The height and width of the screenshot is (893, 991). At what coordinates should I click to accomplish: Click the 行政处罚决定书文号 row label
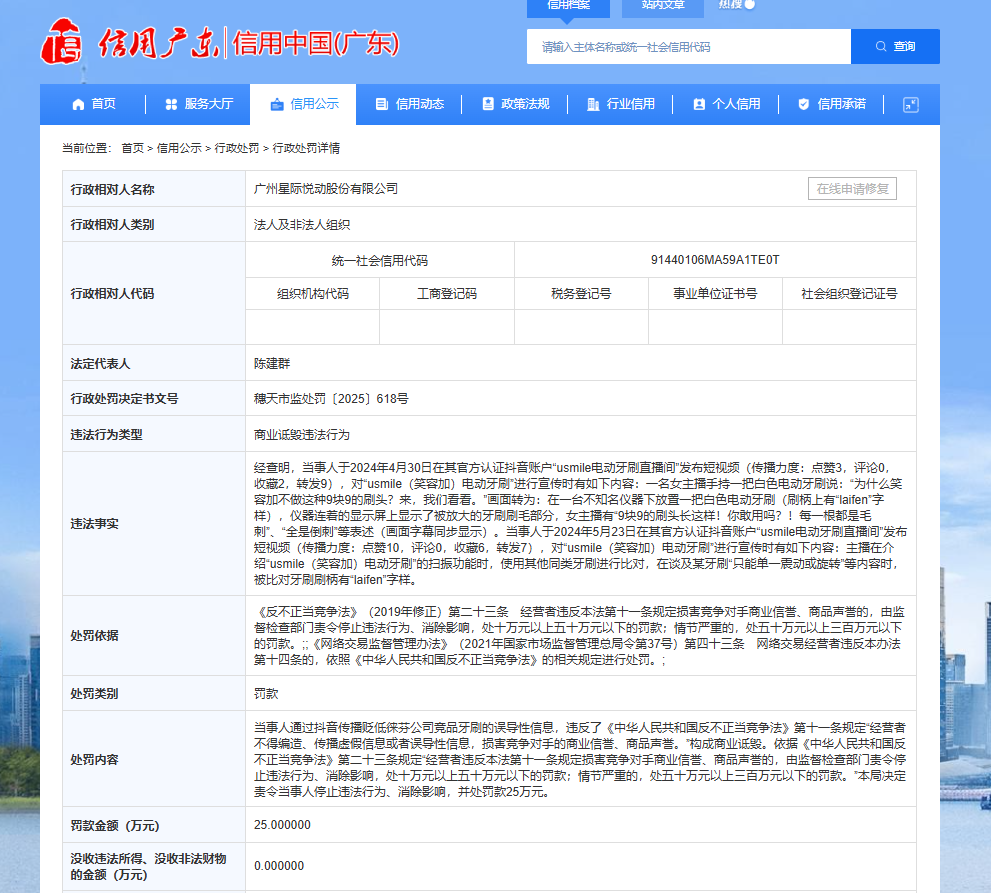tap(125, 399)
